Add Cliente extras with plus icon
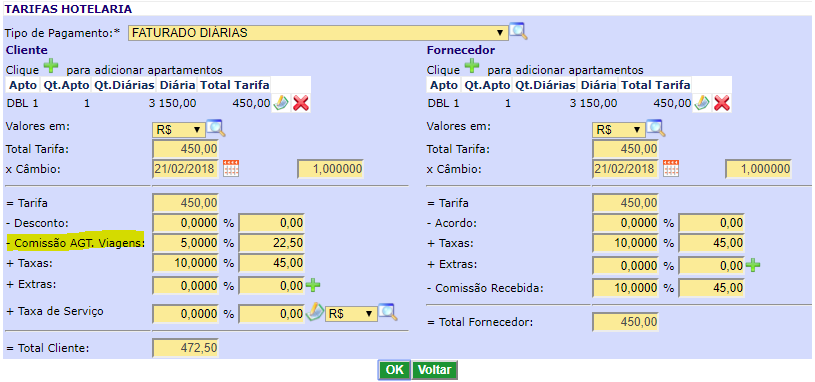Image resolution: width=815 pixels, height=382 pixels. [312, 285]
